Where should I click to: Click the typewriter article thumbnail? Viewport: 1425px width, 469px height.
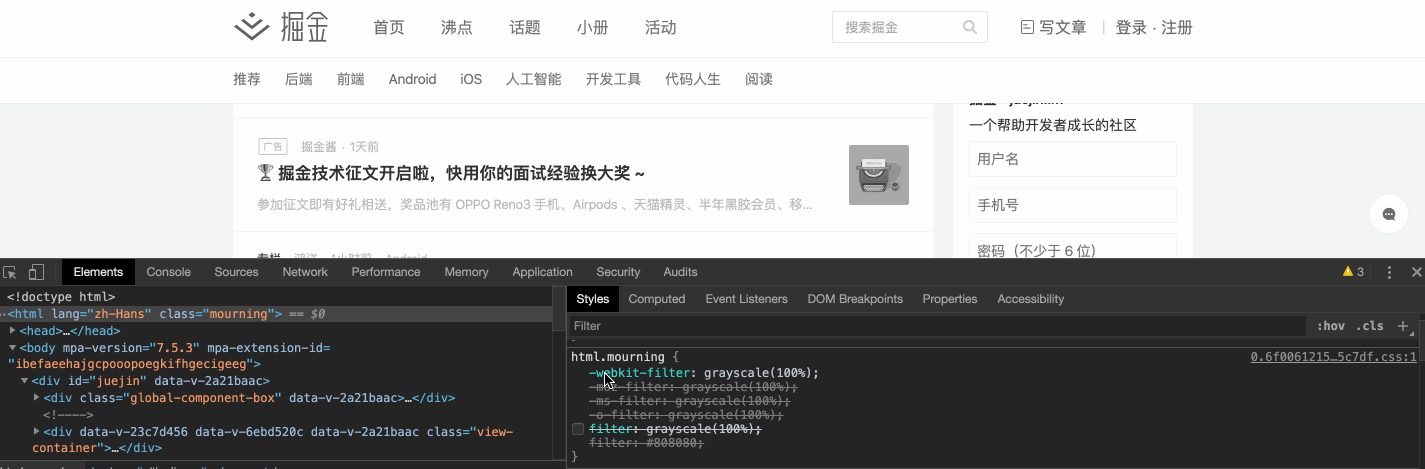click(x=879, y=175)
